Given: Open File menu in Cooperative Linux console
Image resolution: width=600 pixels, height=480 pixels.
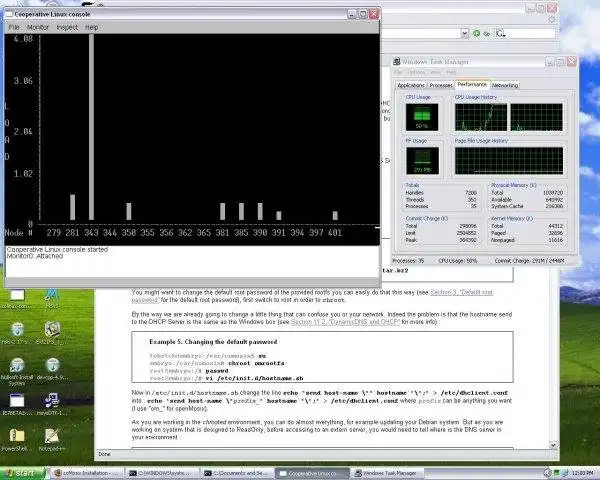Looking at the screenshot, I should [x=14, y=28].
